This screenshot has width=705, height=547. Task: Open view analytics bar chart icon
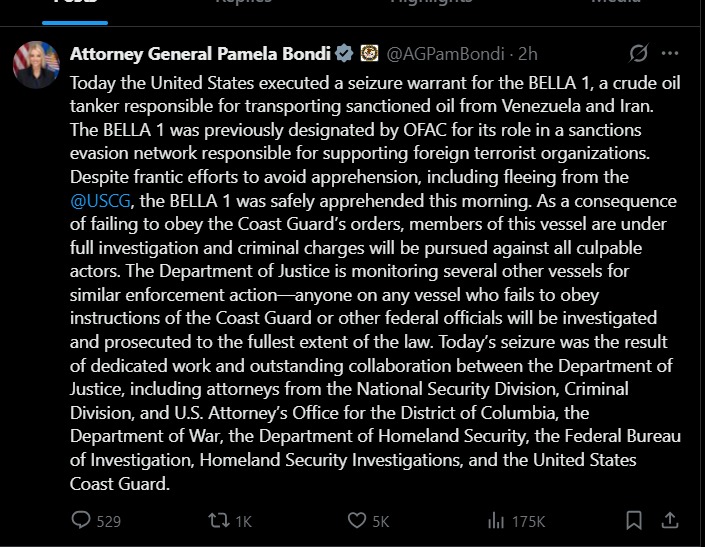(495, 520)
